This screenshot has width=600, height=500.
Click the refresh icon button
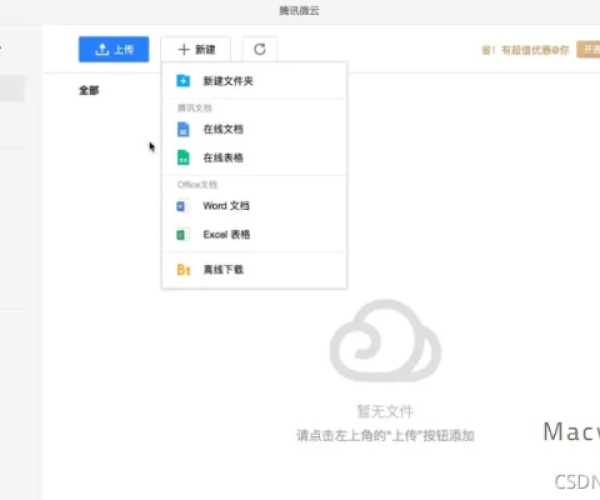click(259, 49)
